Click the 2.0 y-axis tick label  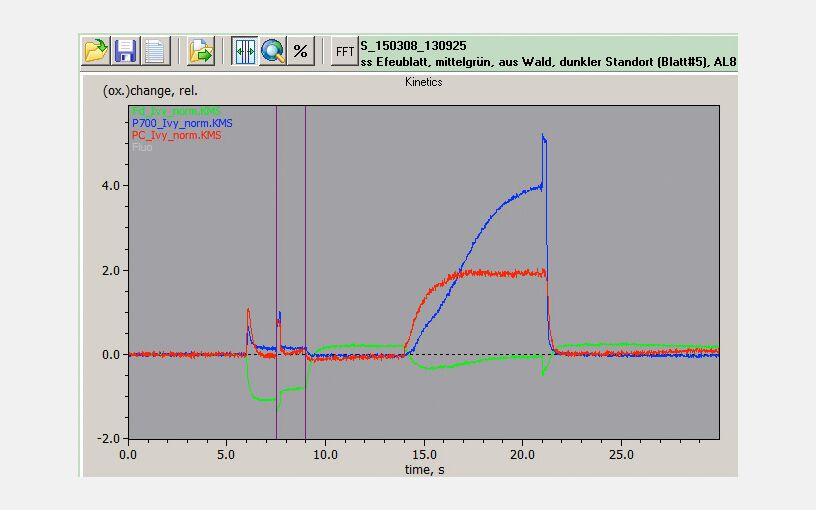click(x=111, y=271)
